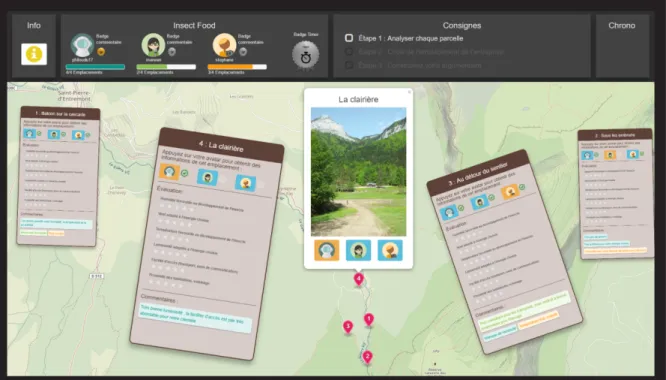Image resolution: width=666 pixels, height=380 pixels.
Task: Click the orange highlighted avatar on card 3
Action: (510, 192)
